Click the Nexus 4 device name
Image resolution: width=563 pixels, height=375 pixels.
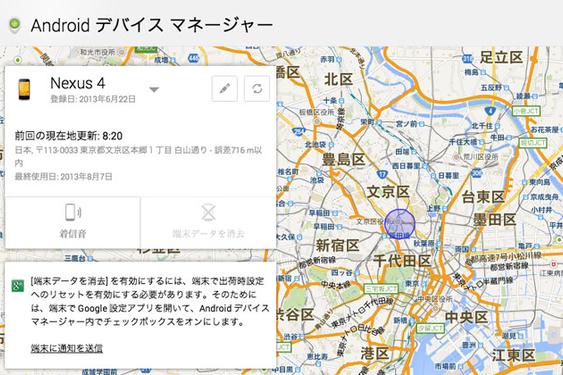(x=78, y=83)
